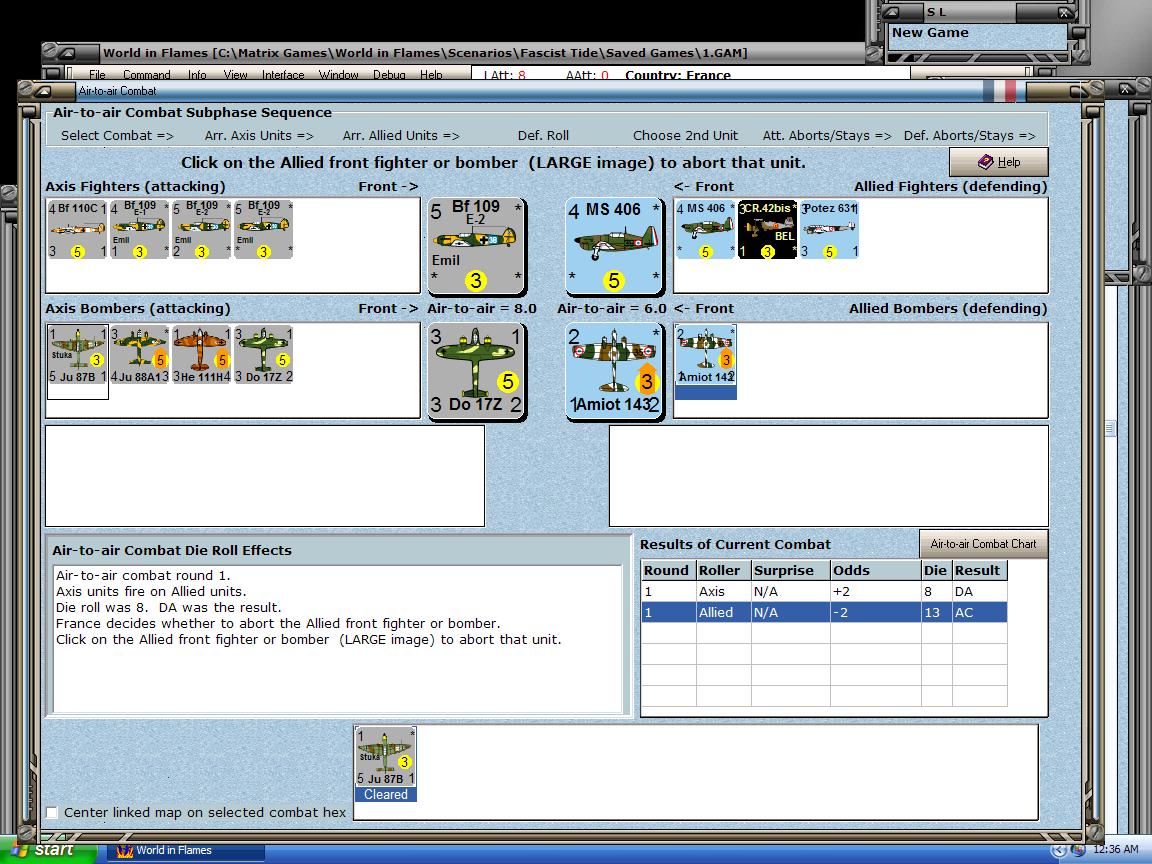Viewport: 1152px width, 864px height.
Task: Abort the large Amiot 143 Allied front bomber
Action: (614, 371)
